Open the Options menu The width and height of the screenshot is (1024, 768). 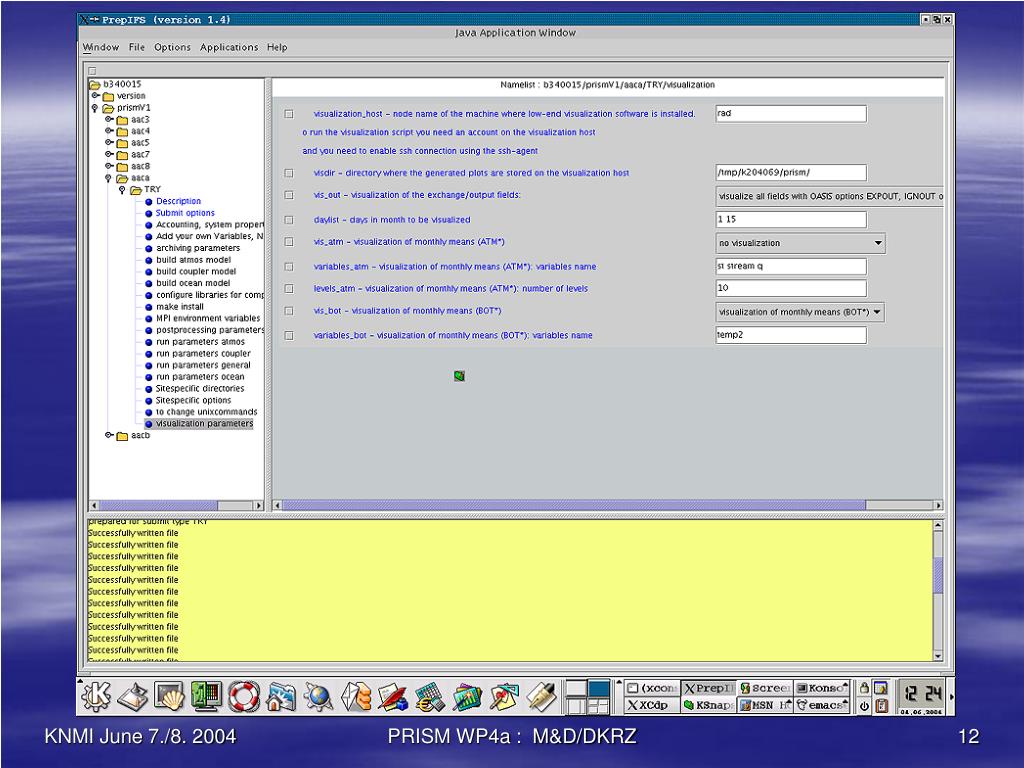(x=172, y=47)
